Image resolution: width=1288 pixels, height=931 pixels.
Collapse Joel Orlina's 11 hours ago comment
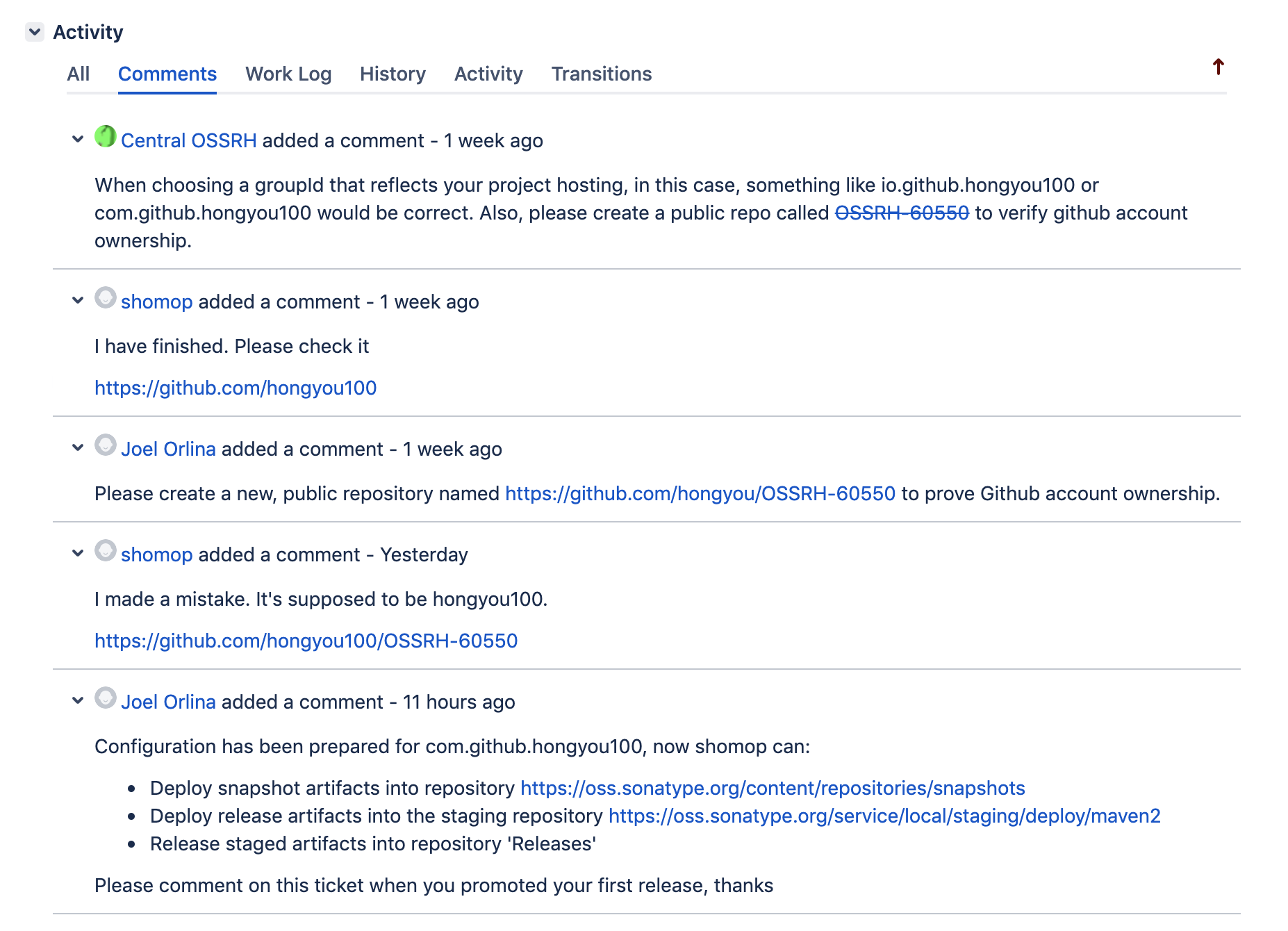[x=78, y=701]
